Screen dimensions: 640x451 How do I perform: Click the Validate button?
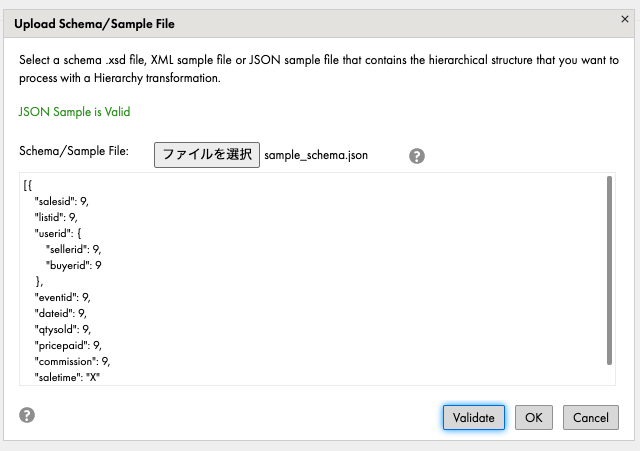point(473,418)
